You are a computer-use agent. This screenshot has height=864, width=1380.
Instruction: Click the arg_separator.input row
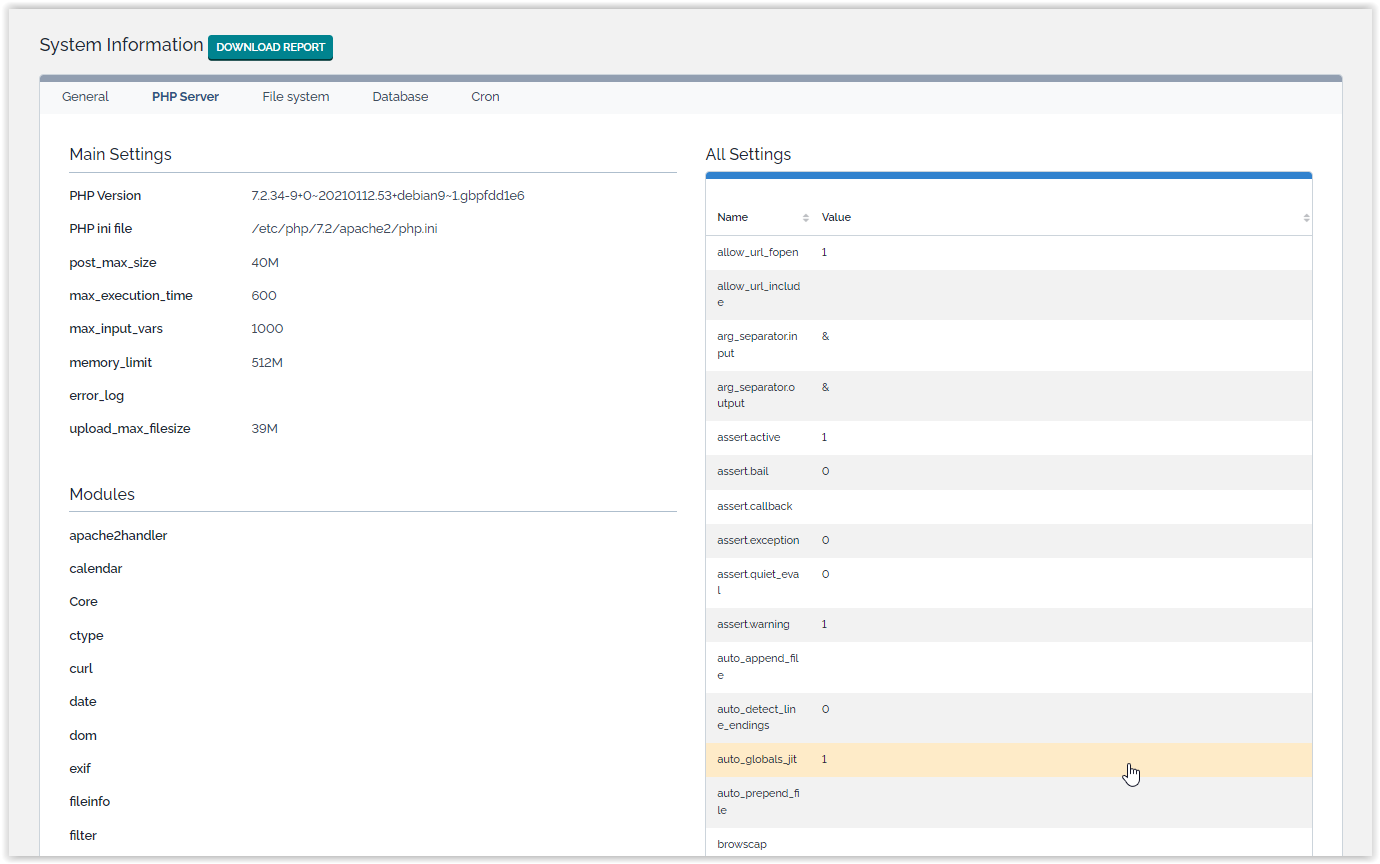(x=1008, y=345)
